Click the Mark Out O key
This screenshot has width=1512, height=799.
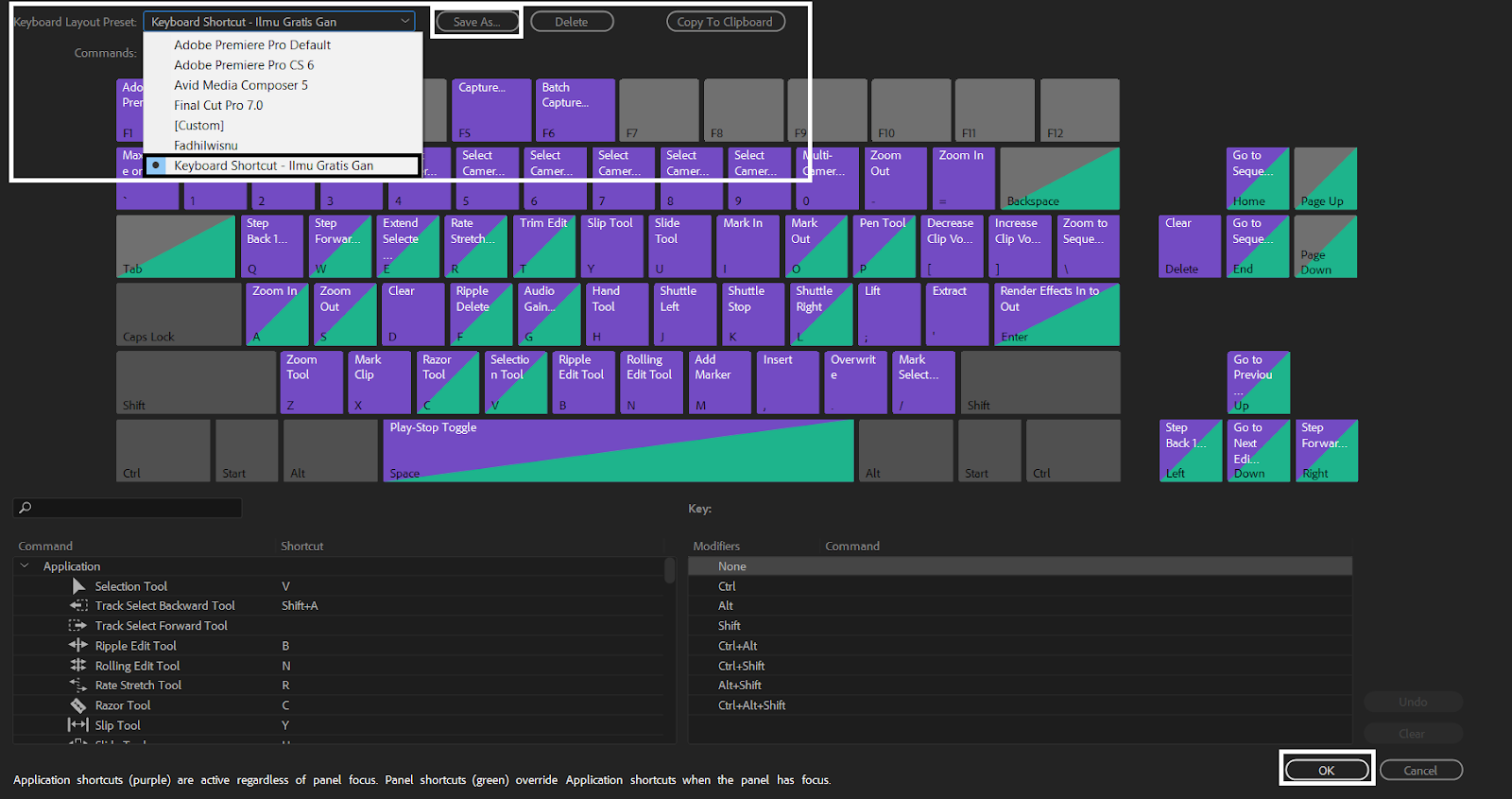pos(816,247)
